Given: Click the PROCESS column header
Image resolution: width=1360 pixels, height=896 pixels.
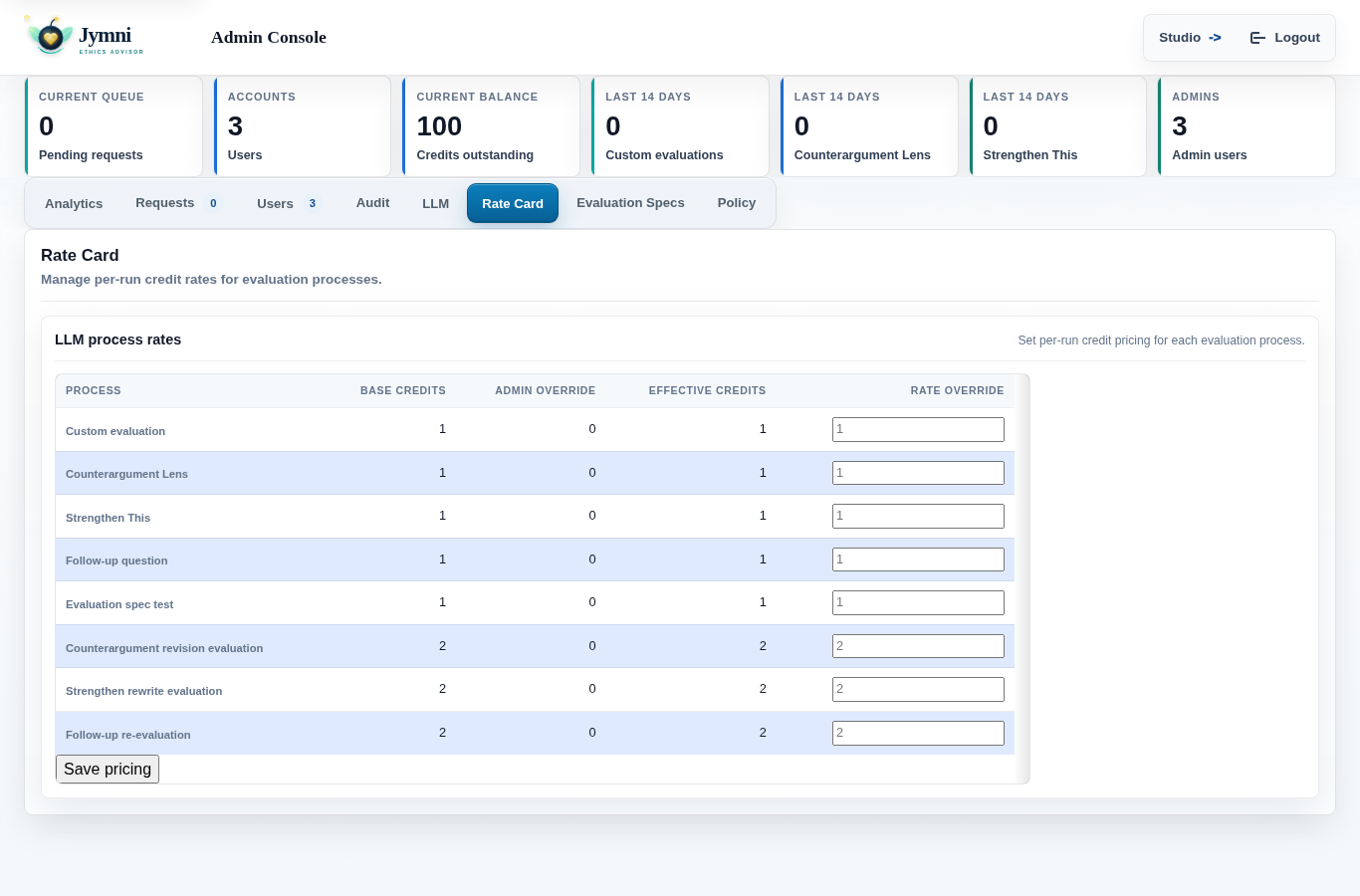Looking at the screenshot, I should pos(94,390).
